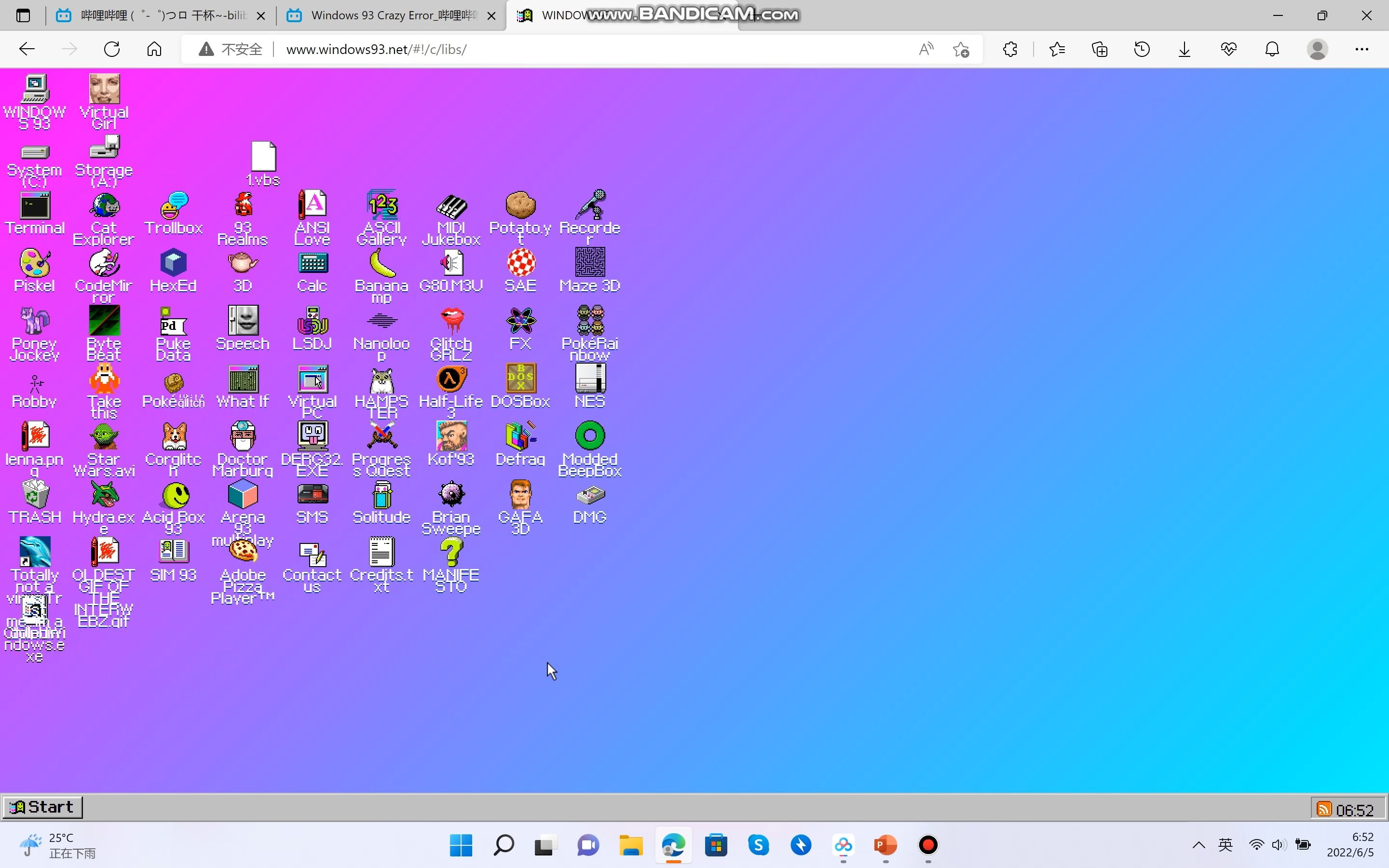Switch to the bilibili tab
1389x868 pixels.
click(x=152, y=15)
